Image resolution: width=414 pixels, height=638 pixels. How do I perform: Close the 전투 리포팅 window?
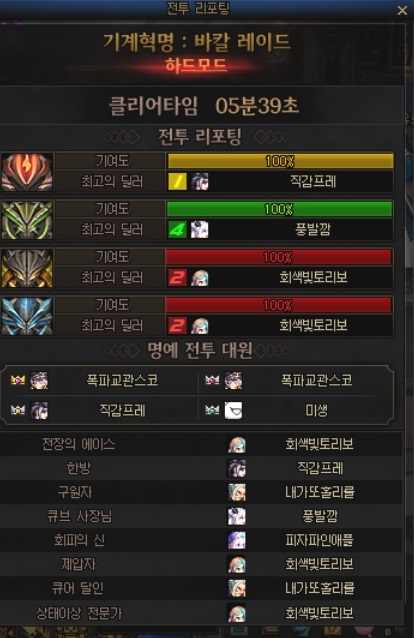(402, 10)
